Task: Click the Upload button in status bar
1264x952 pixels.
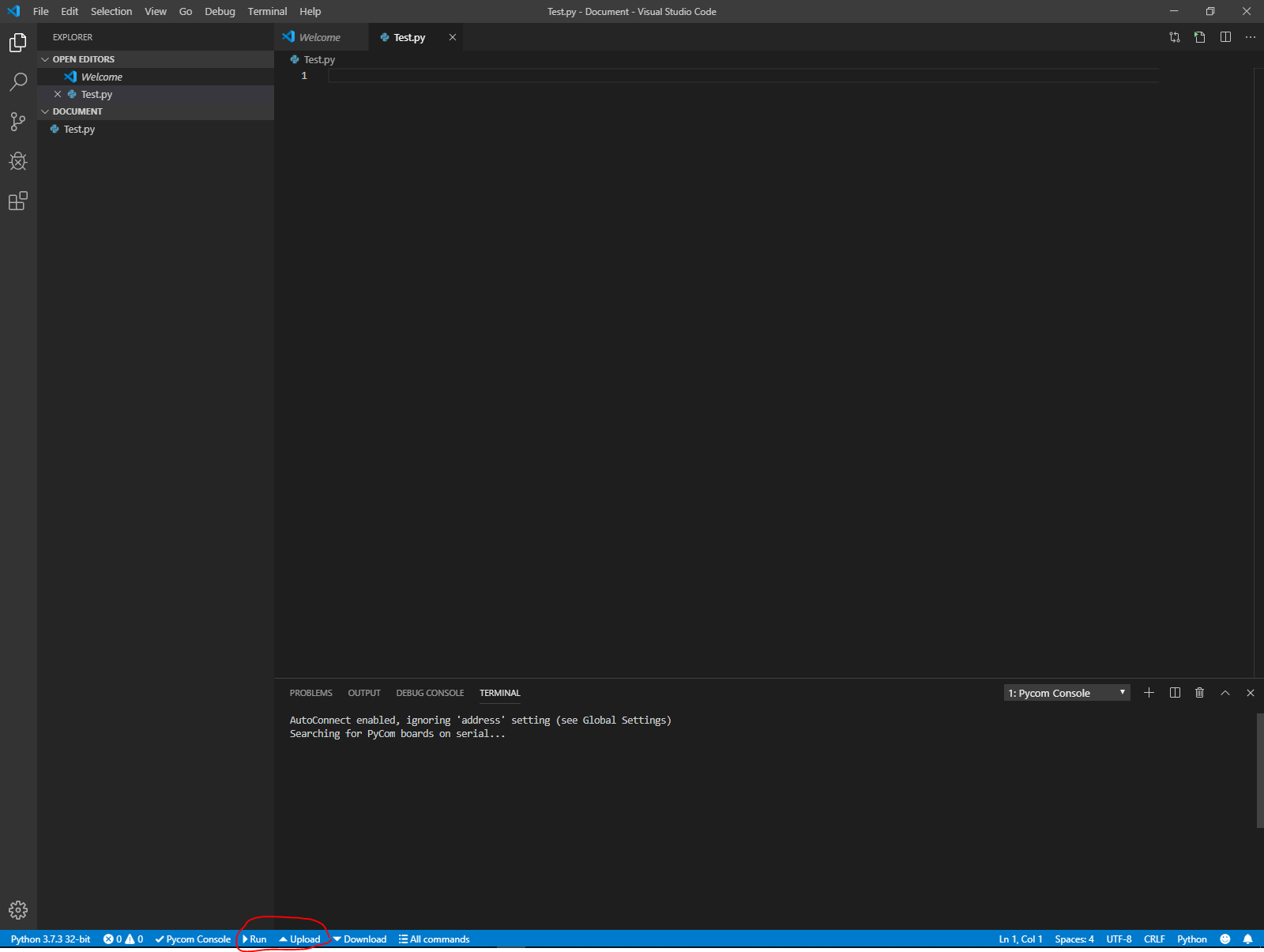Action: [x=300, y=939]
